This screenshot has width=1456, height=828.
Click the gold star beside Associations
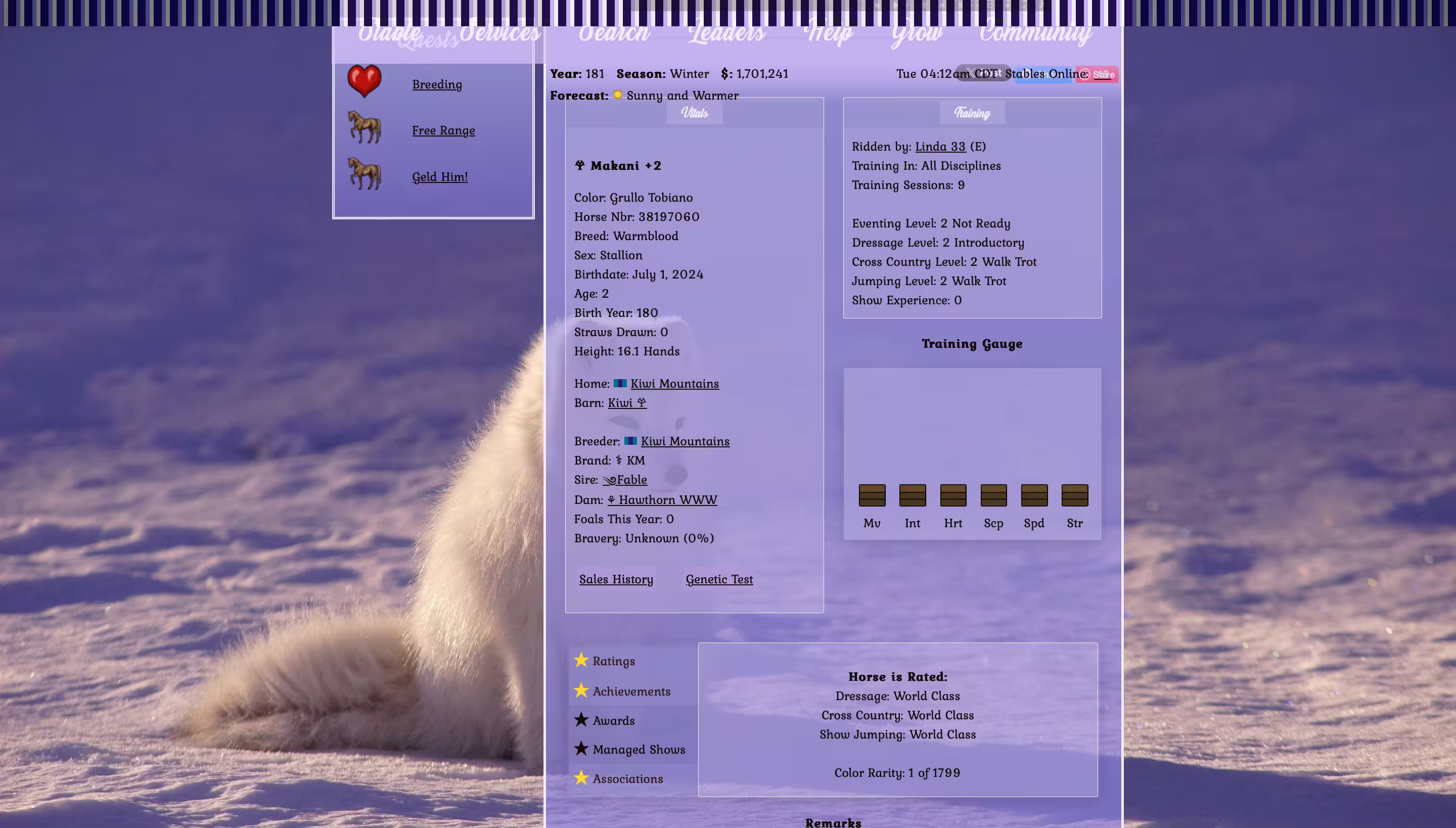click(581, 778)
